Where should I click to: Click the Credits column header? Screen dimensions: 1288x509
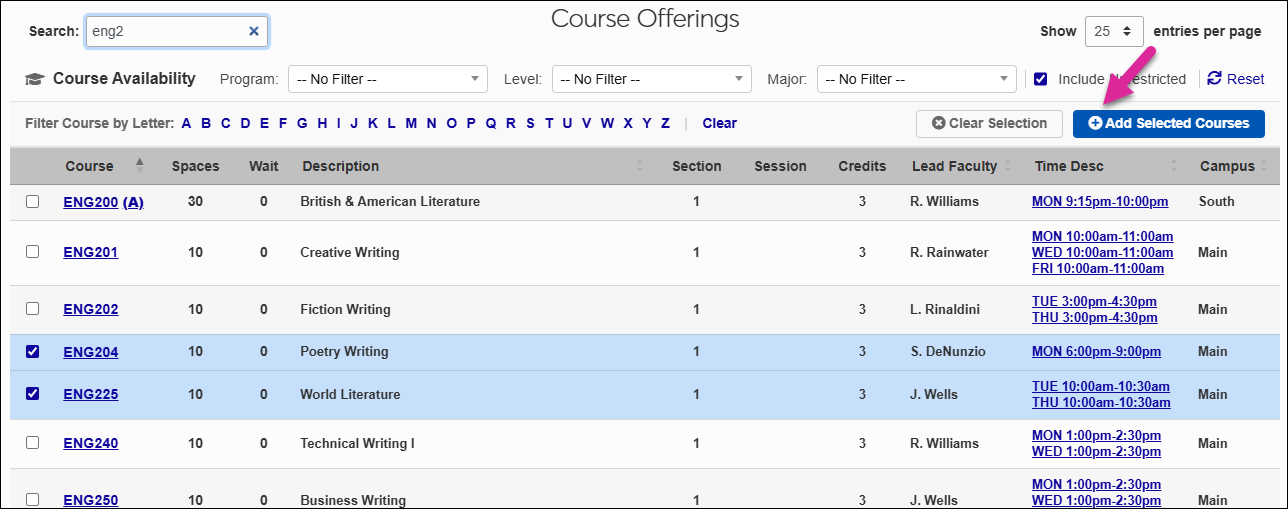[862, 166]
